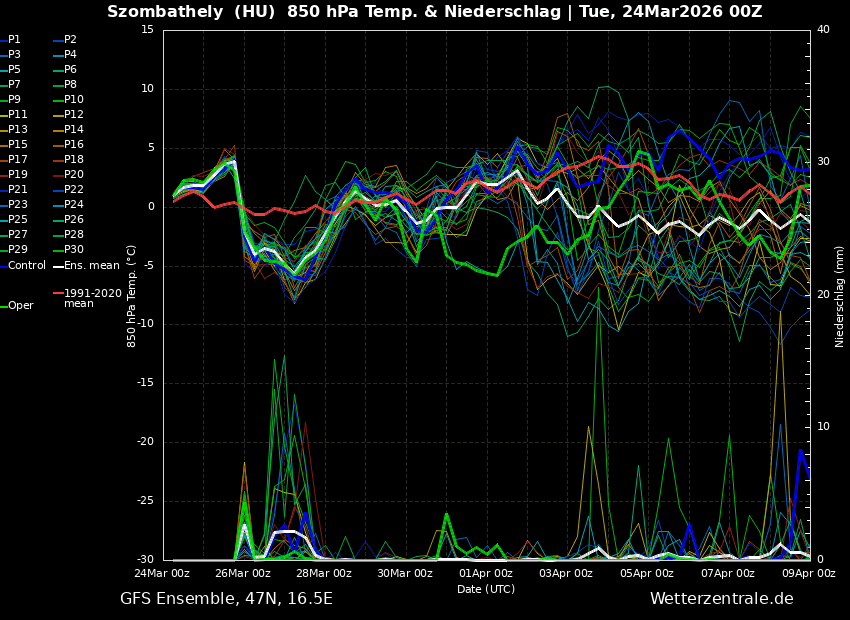
Task: Click the 01Apr 00z date tick
Action: point(486,573)
